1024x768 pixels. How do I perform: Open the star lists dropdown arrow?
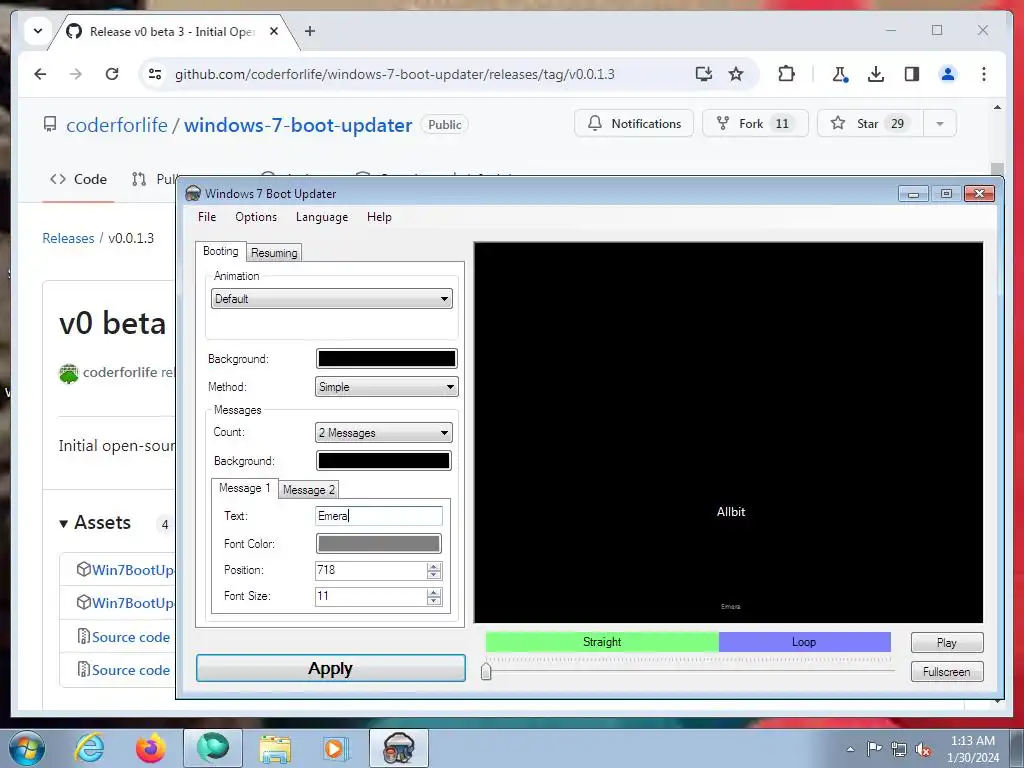tap(940, 123)
